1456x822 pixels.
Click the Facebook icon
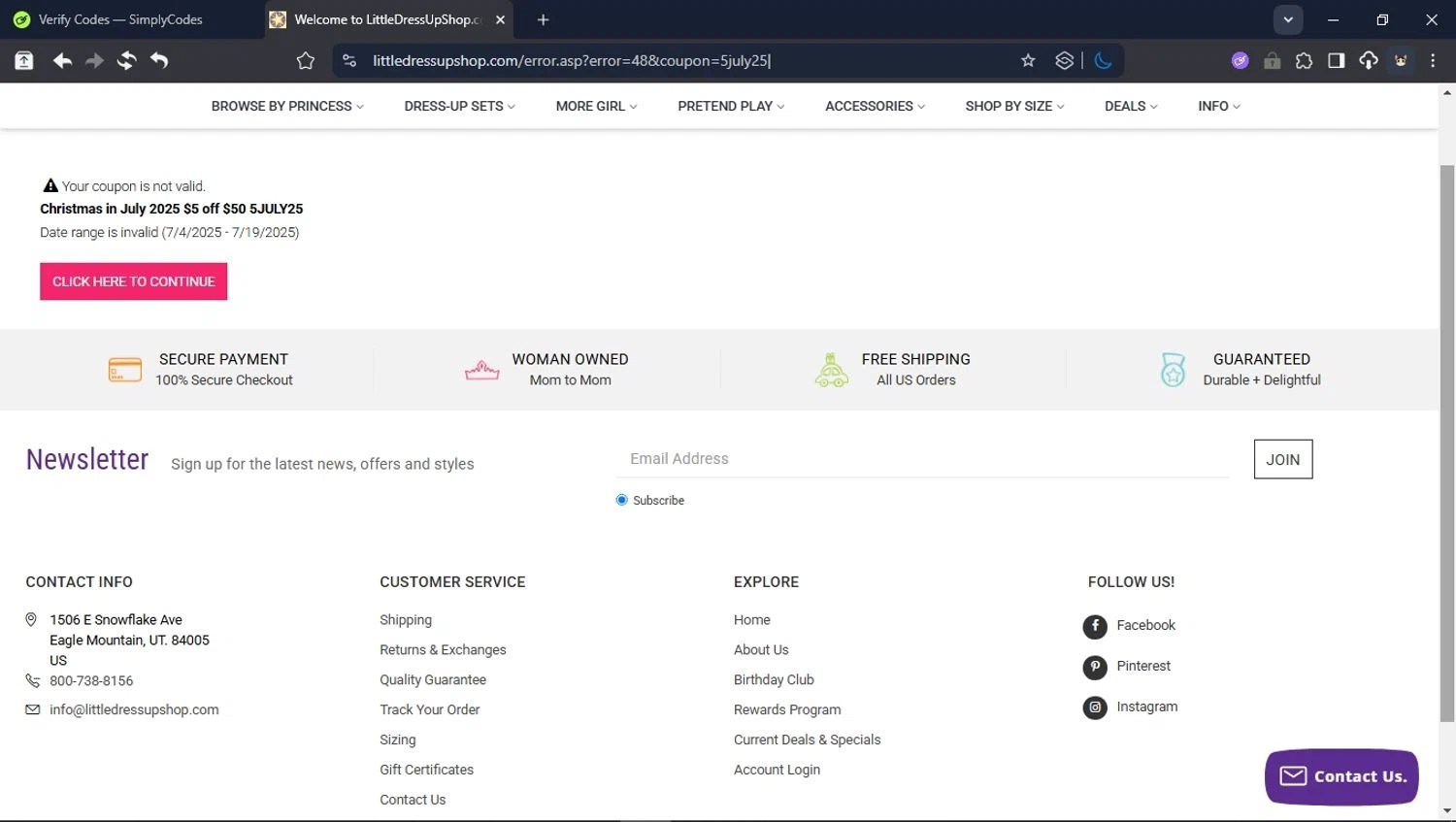(1095, 626)
